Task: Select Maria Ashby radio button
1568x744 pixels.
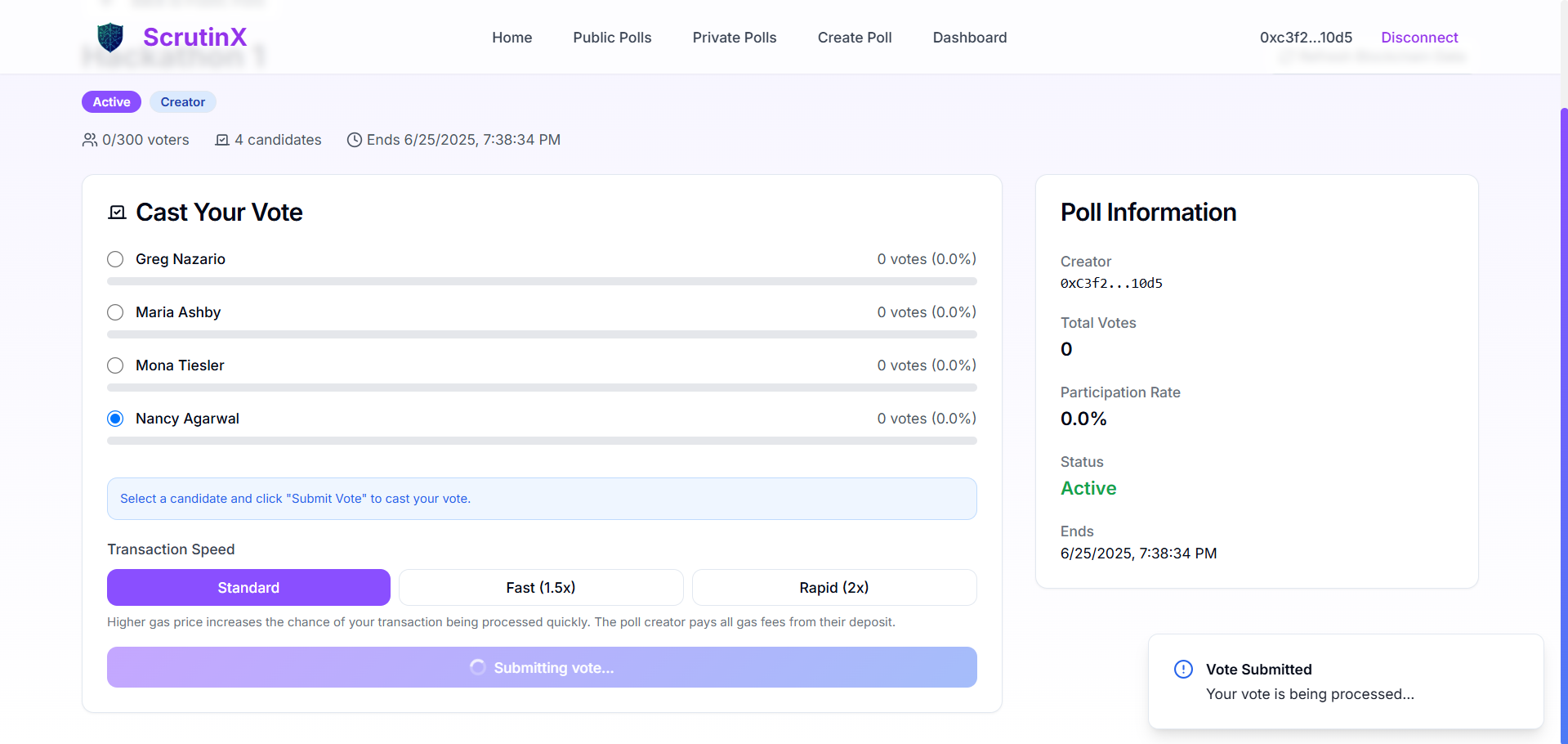Action: 115,312
